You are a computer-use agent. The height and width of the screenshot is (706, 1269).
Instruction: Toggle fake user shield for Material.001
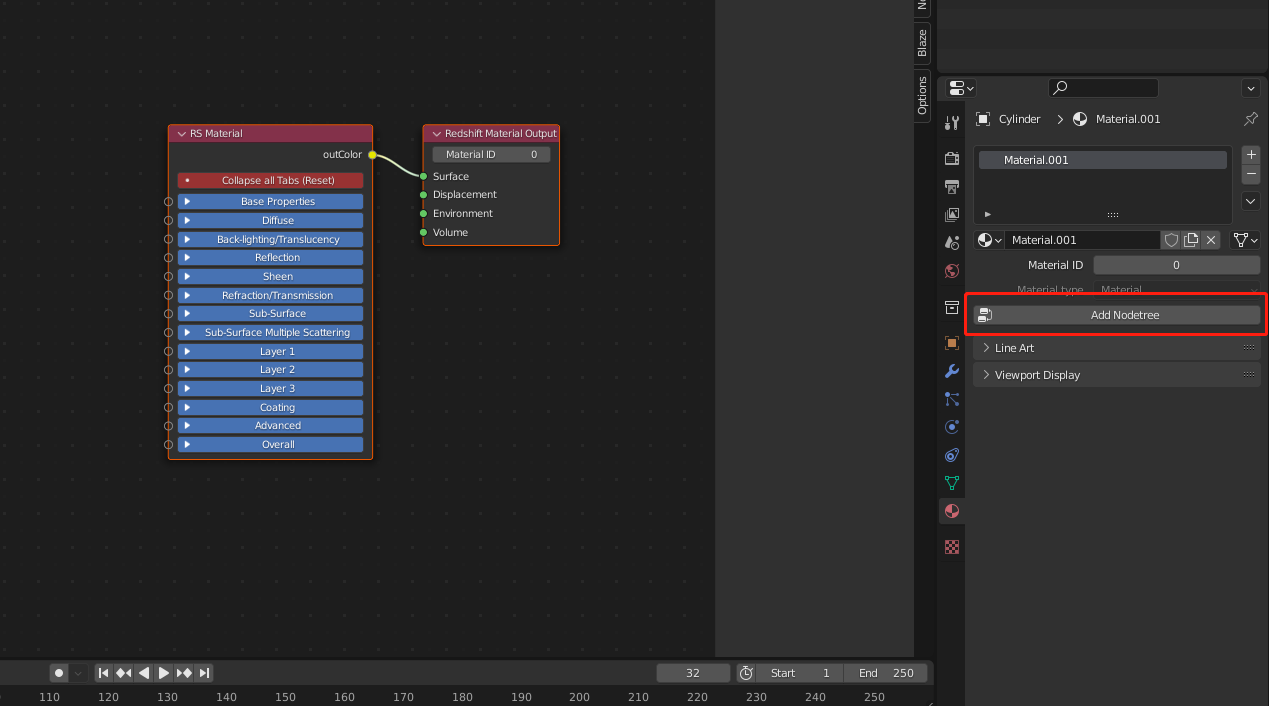click(x=1171, y=240)
